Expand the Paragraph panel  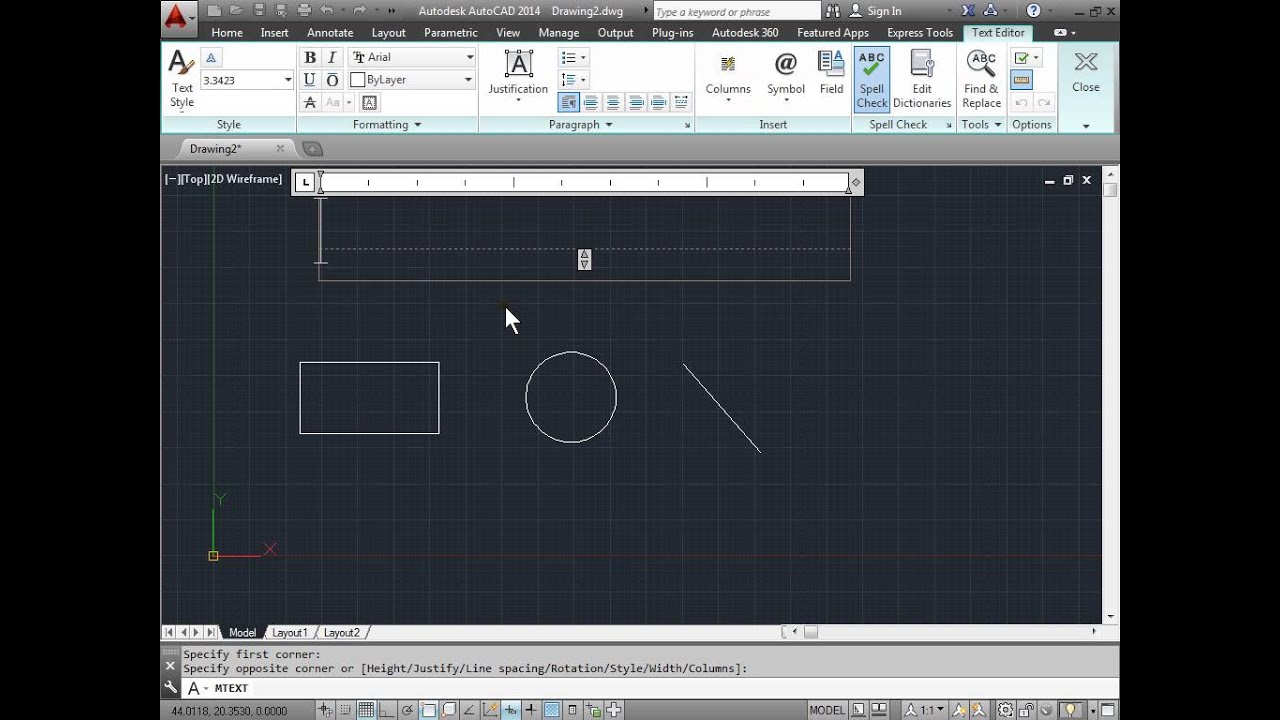tap(581, 125)
